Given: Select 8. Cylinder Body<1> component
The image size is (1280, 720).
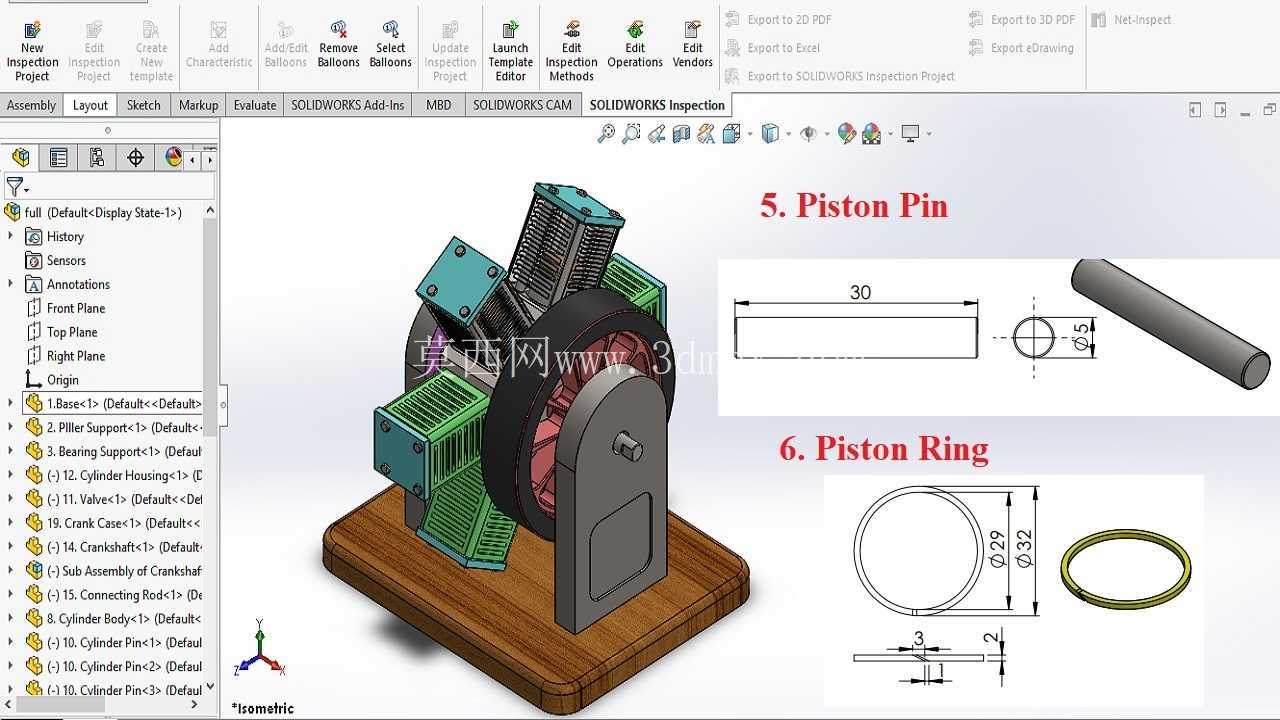Looking at the screenshot, I should coord(124,619).
